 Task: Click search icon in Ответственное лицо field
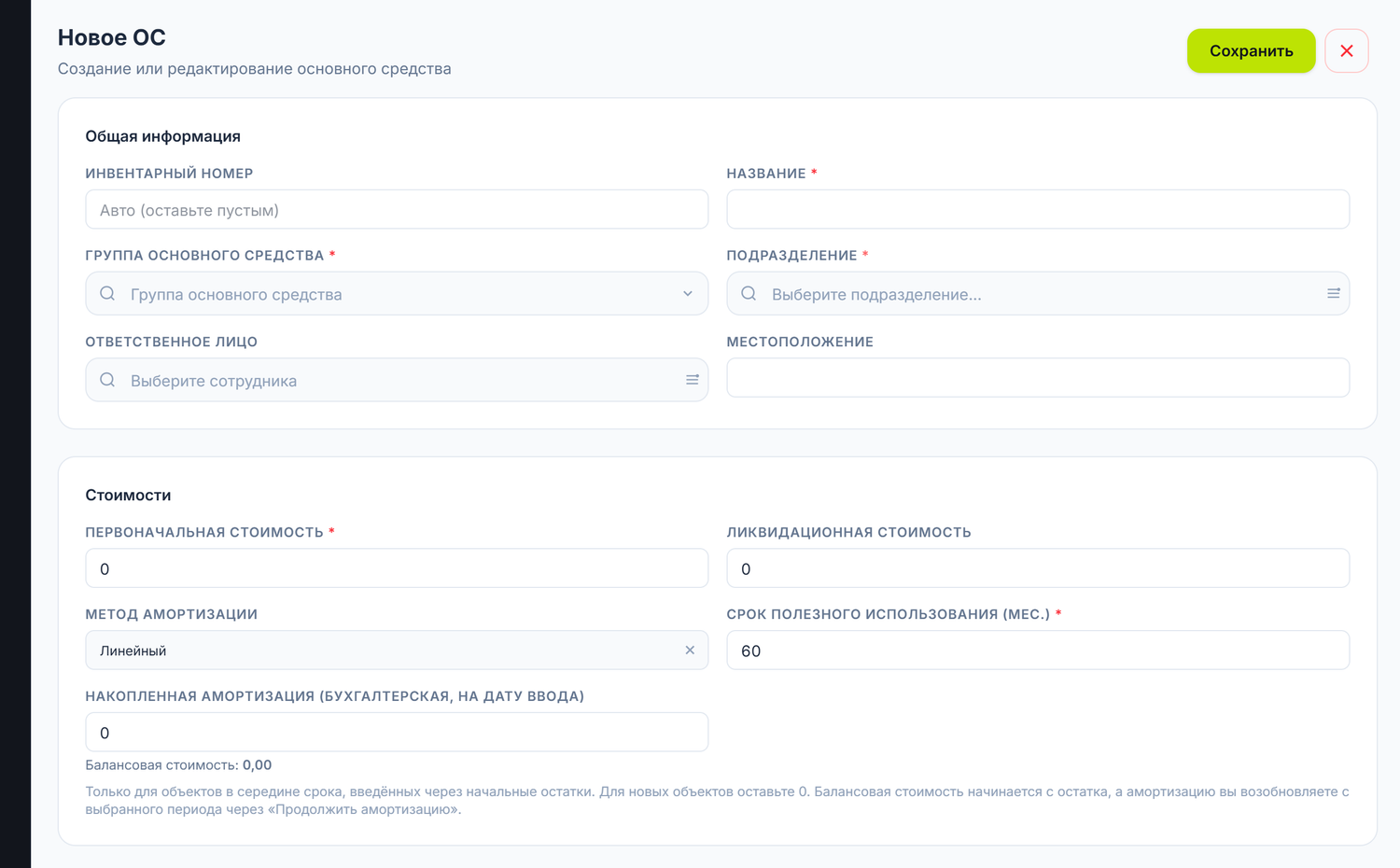pyautogui.click(x=107, y=380)
